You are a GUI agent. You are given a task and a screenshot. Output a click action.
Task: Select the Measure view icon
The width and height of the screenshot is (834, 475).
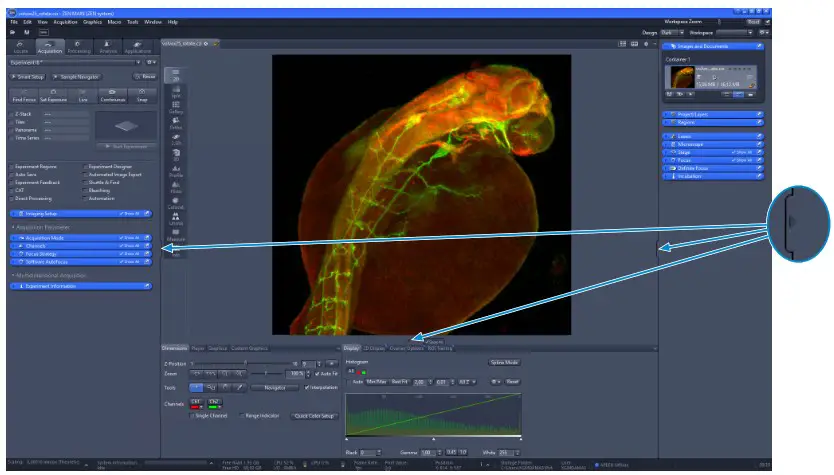pyautogui.click(x=176, y=235)
